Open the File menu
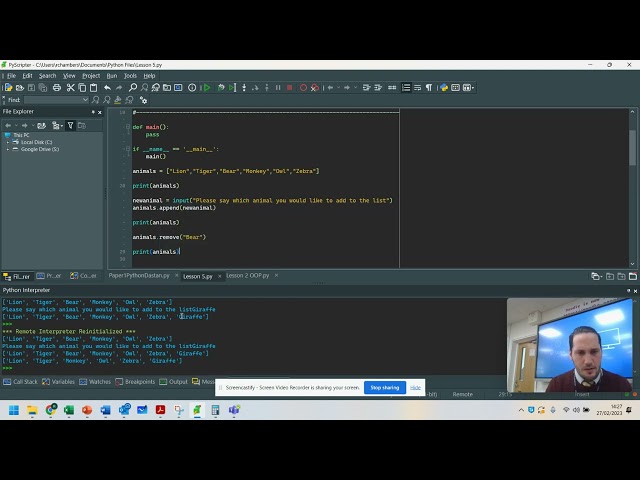 (11, 76)
